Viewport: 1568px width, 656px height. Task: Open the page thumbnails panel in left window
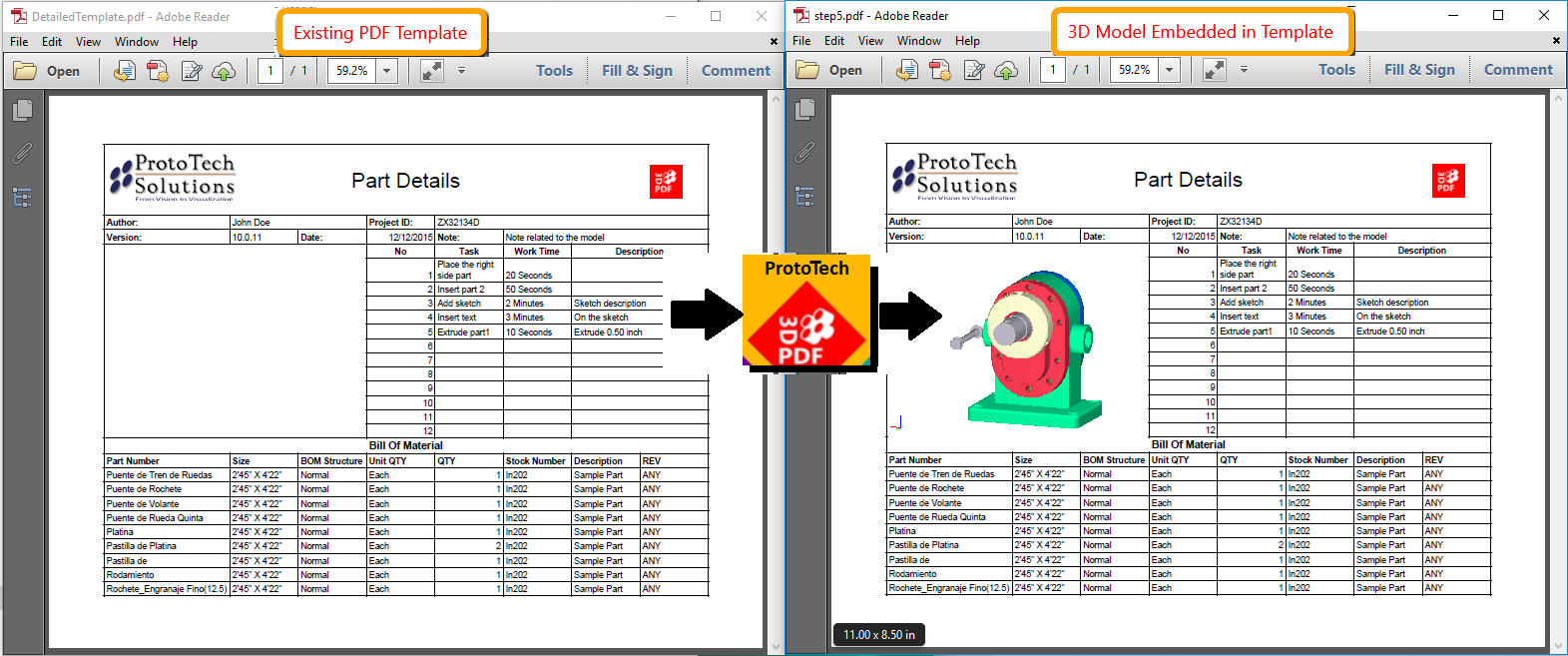coord(22,110)
